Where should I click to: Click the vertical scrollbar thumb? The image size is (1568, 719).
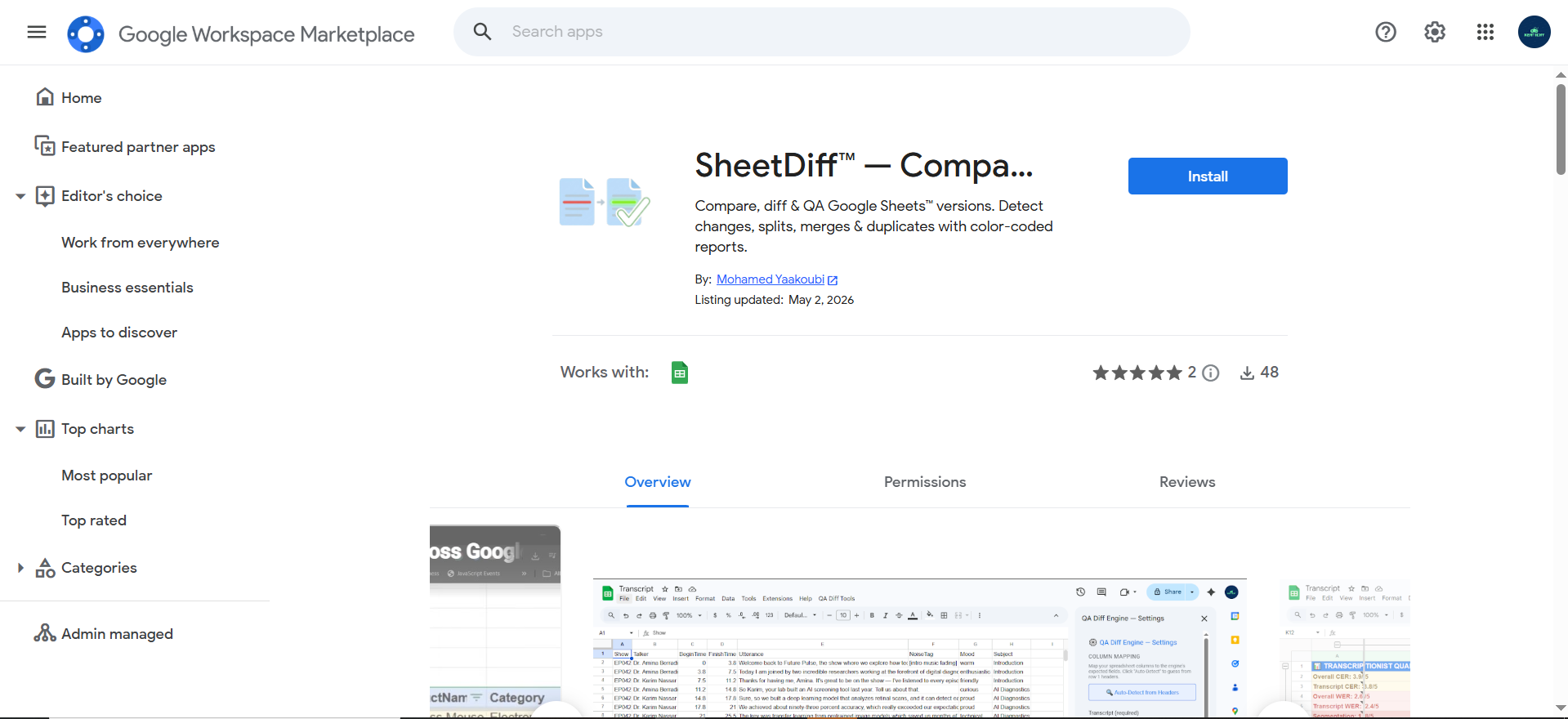click(1561, 129)
